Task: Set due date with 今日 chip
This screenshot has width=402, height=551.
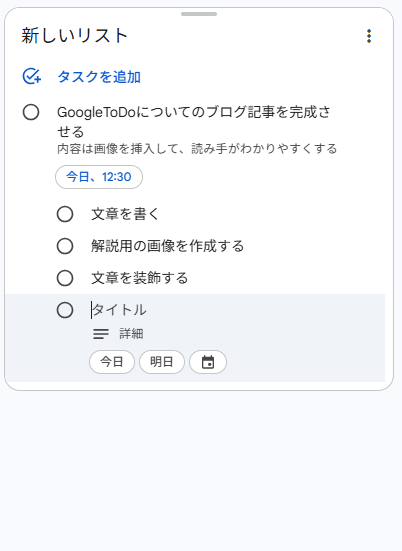Action: tap(112, 362)
